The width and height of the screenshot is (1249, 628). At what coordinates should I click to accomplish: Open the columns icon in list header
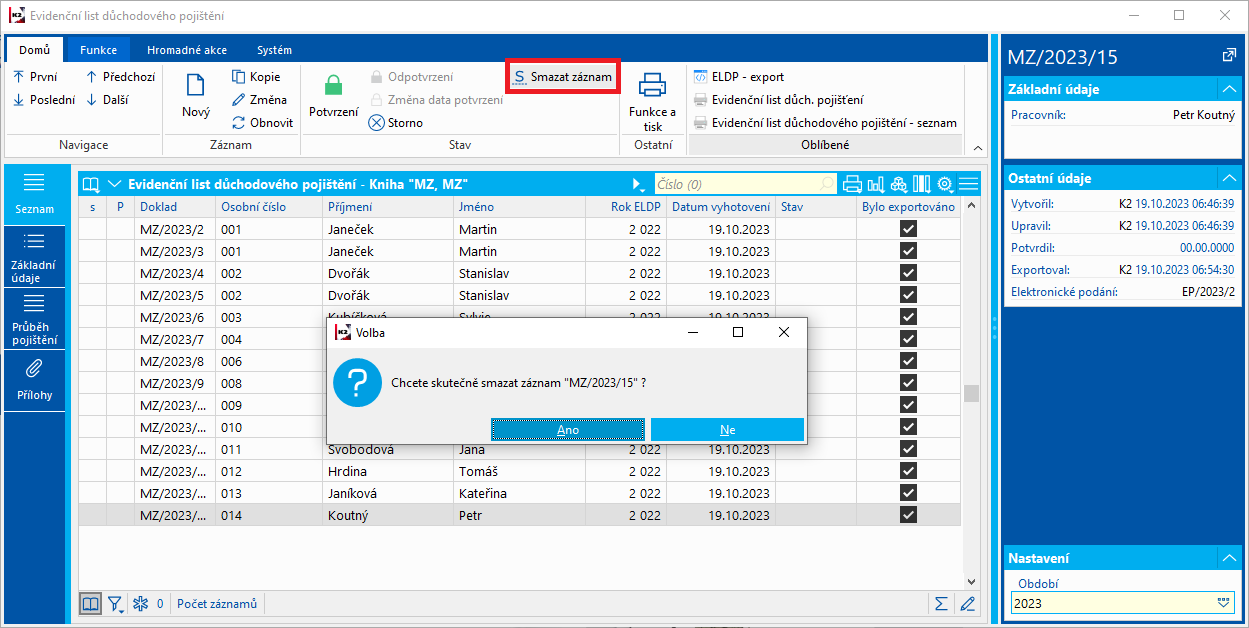pyautogui.click(x=921, y=184)
